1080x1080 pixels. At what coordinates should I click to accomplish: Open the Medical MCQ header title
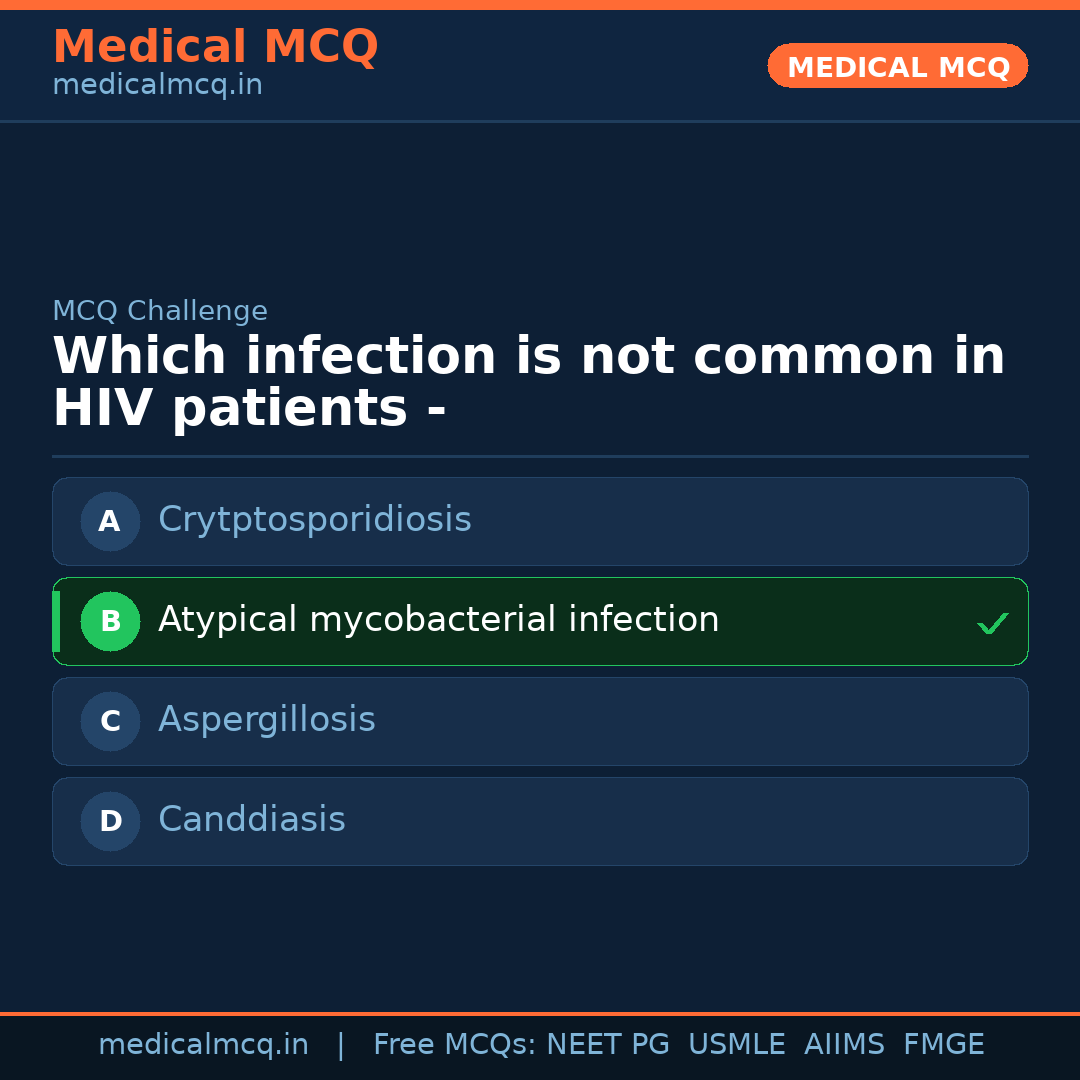[x=215, y=47]
